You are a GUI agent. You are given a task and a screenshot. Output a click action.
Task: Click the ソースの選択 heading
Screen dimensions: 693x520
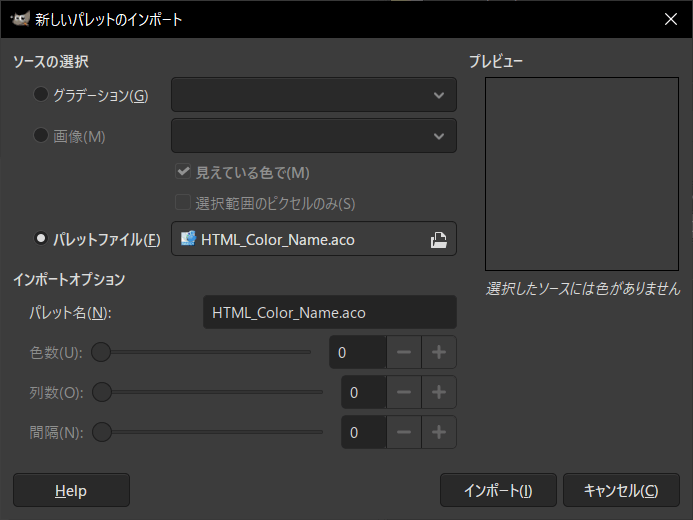(51, 61)
